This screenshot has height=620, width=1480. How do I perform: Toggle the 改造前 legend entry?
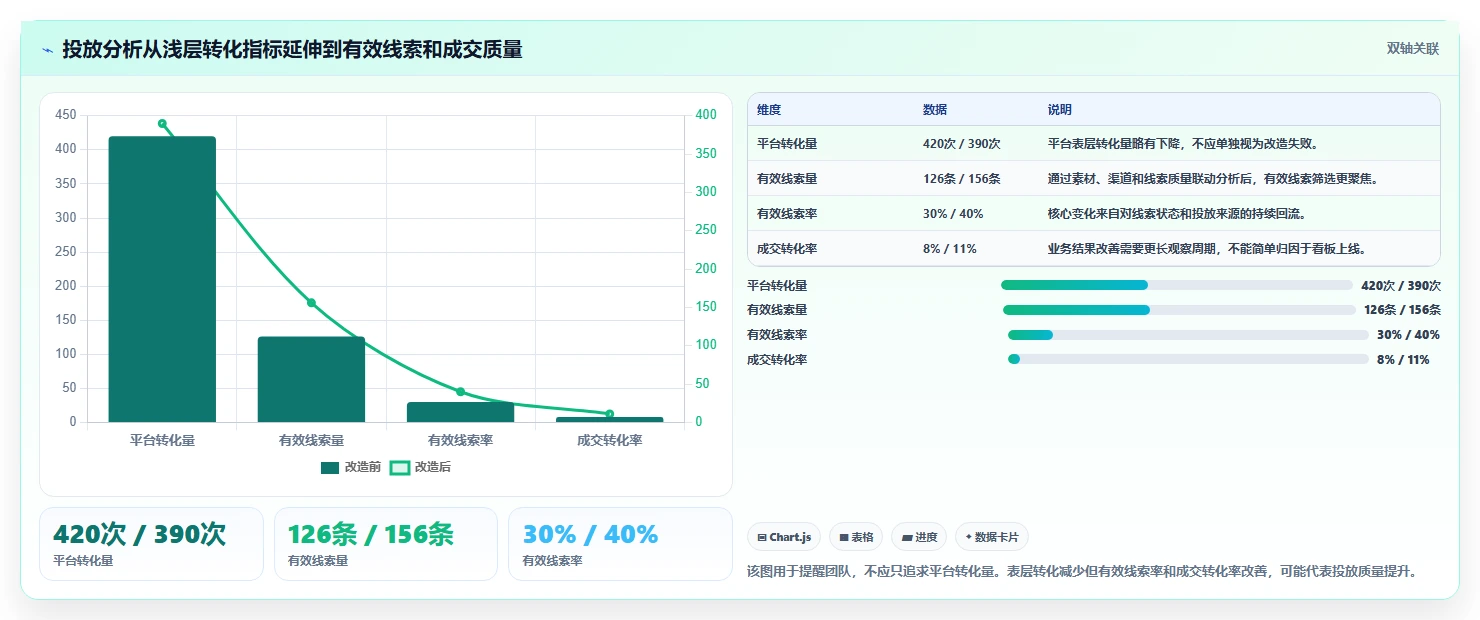[351, 467]
